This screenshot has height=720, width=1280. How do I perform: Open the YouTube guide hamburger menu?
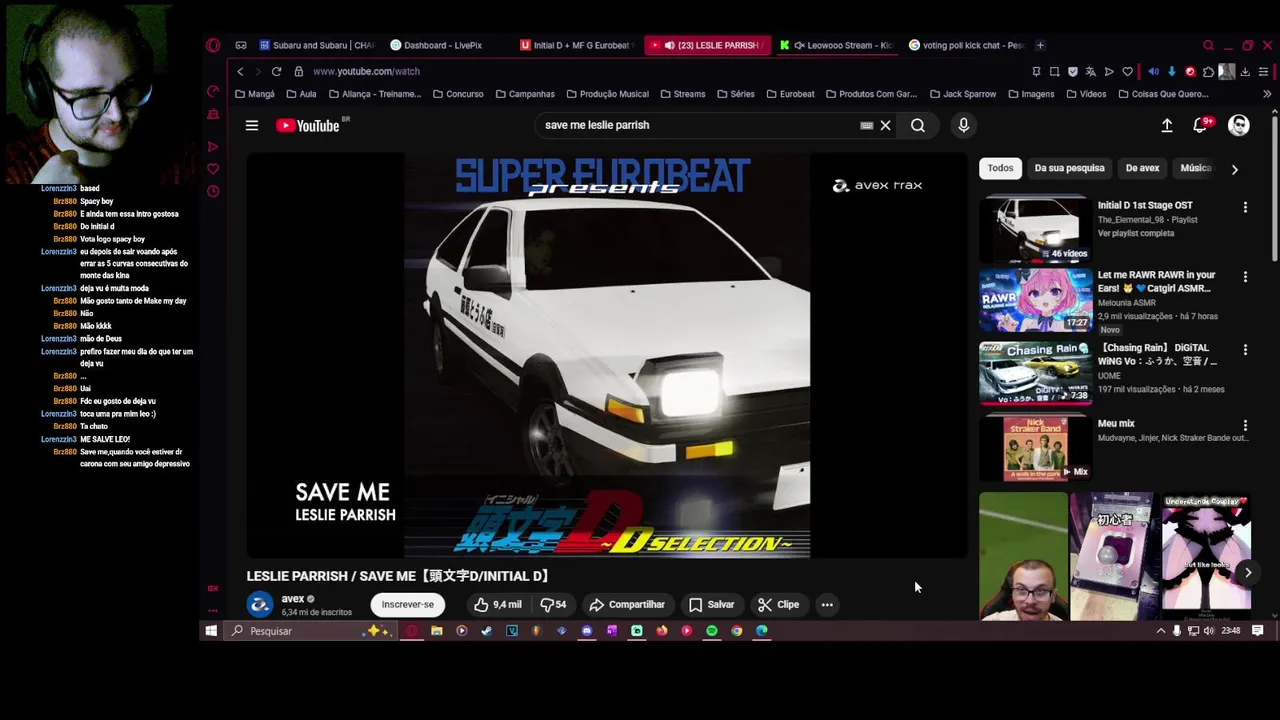[252, 125]
